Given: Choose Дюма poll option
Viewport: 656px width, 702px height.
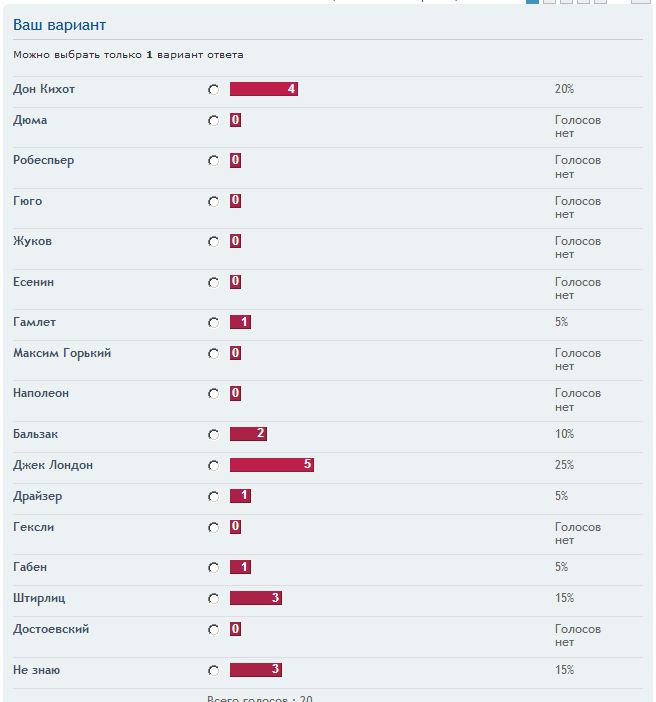Looking at the screenshot, I should 214,121.
